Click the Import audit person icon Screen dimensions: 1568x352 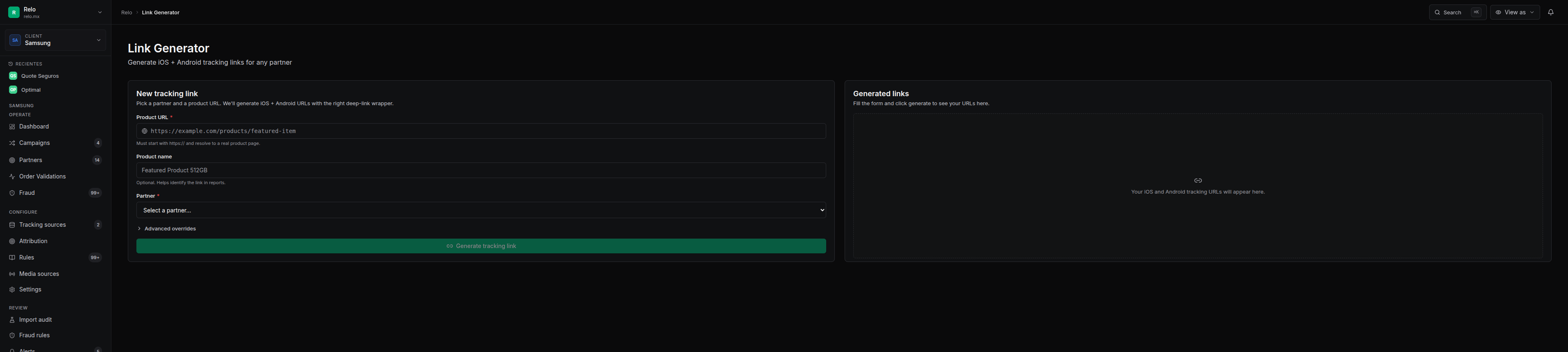pyautogui.click(x=12, y=320)
